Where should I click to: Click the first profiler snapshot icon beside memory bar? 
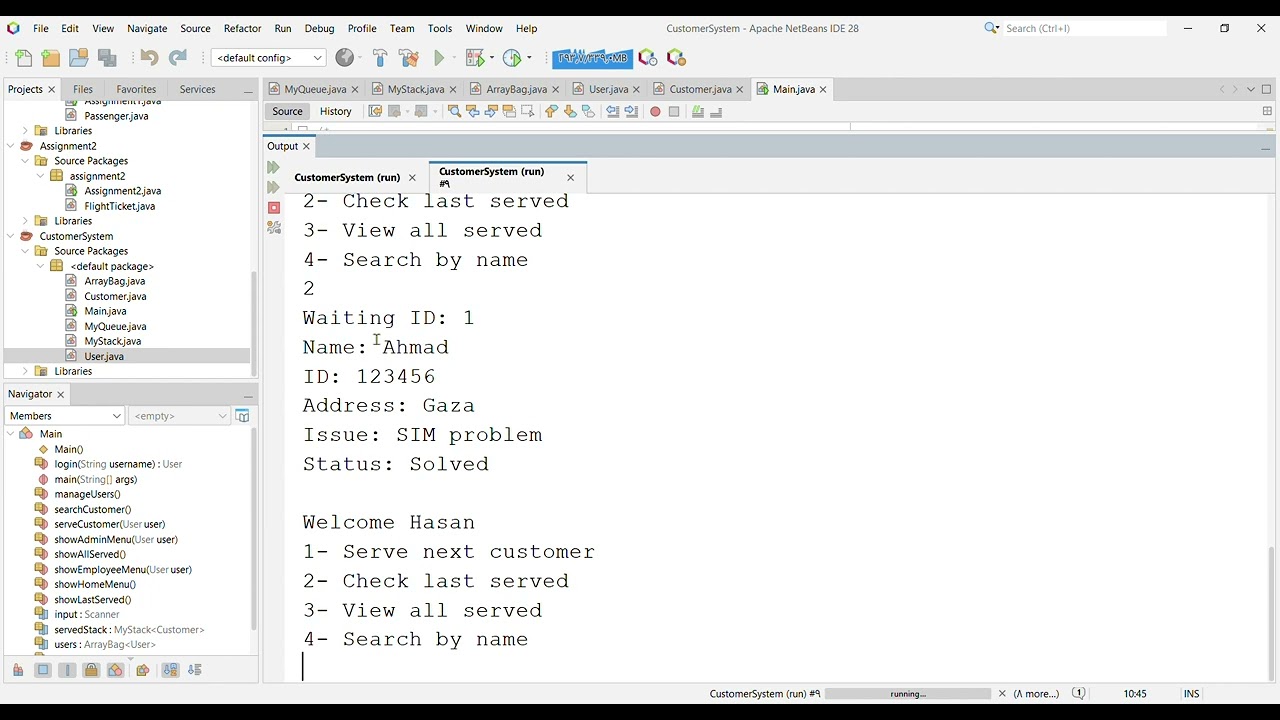click(x=648, y=58)
